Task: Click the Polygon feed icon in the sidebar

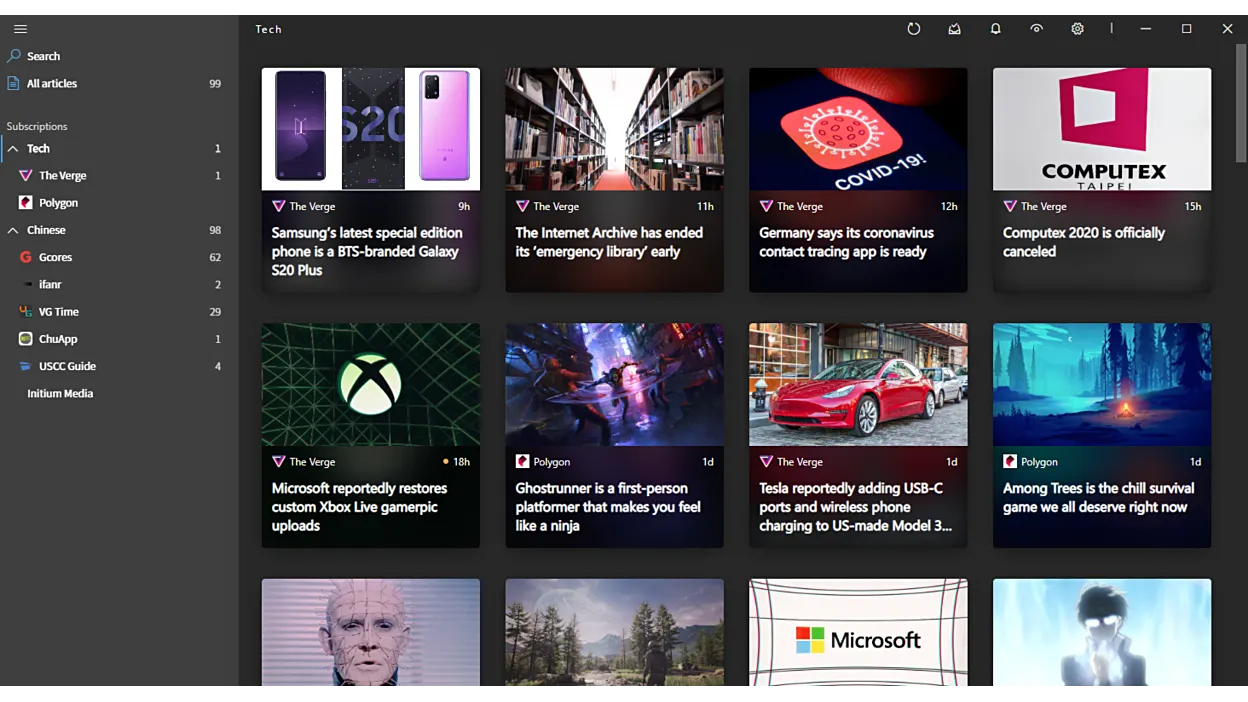Action: (x=26, y=203)
